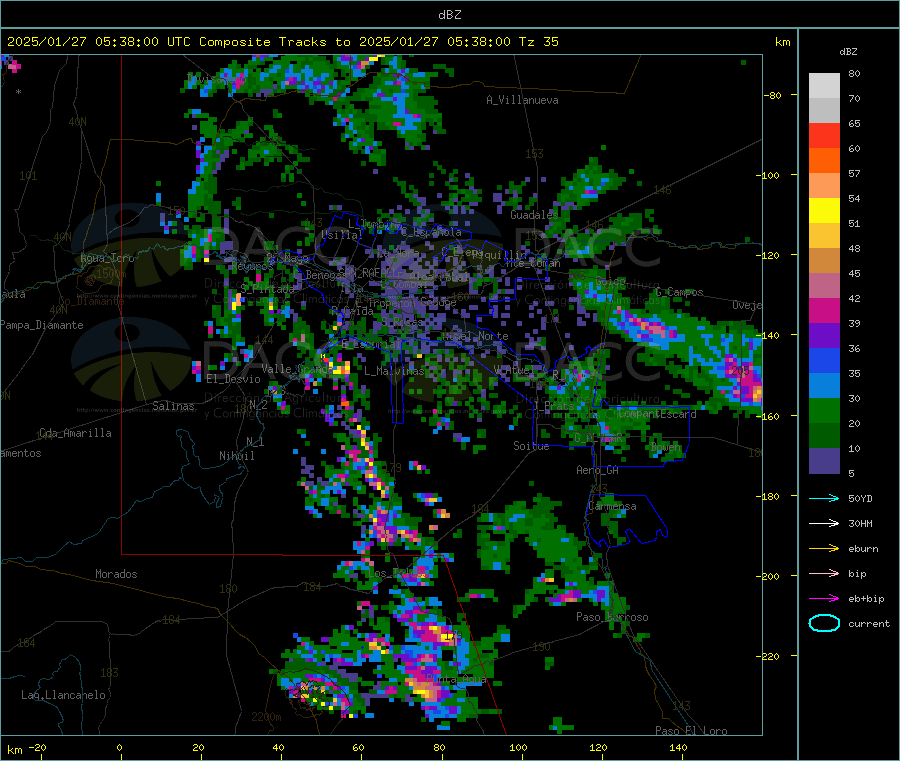
Task: Click the Valle_Grande map label
Action: (296, 369)
